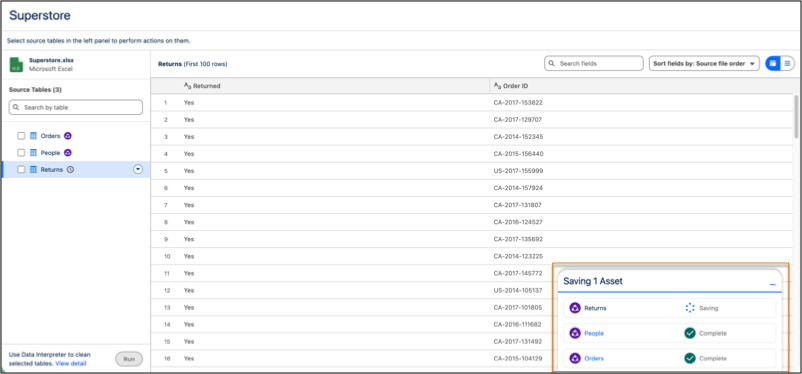Check the Returns table checkbox
802x374 pixels.
click(x=21, y=170)
